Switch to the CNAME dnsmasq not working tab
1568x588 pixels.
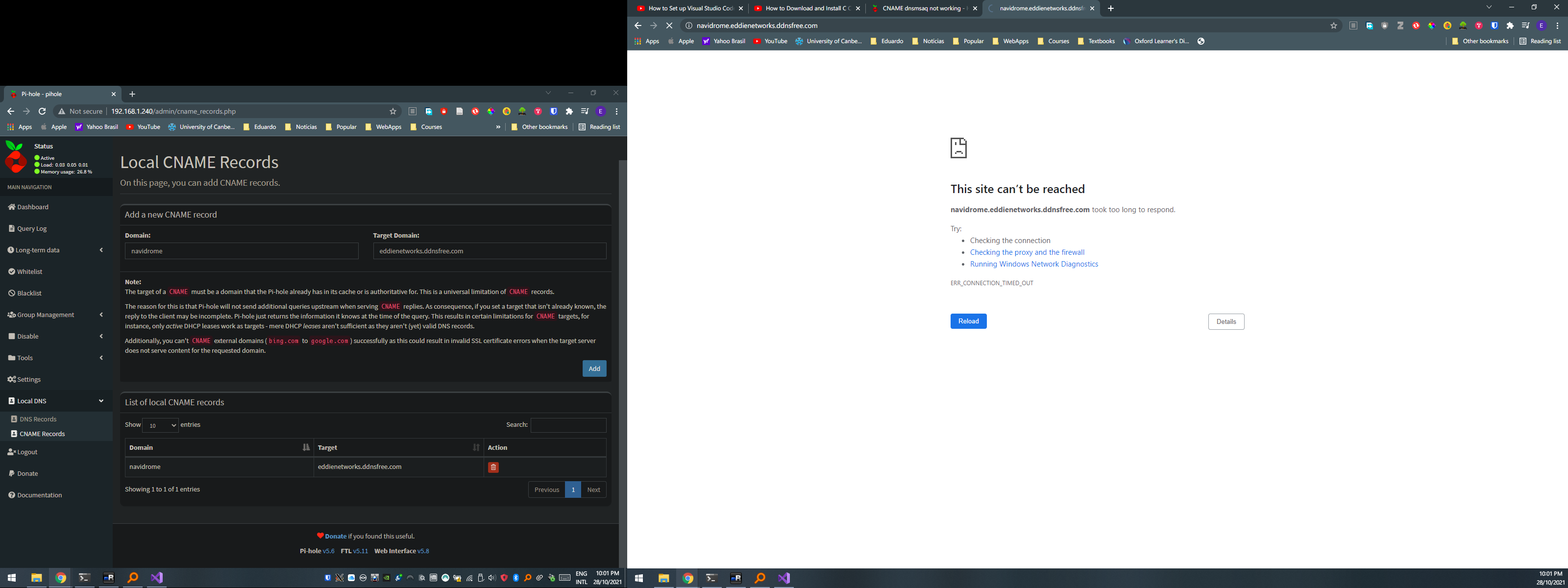tap(919, 8)
